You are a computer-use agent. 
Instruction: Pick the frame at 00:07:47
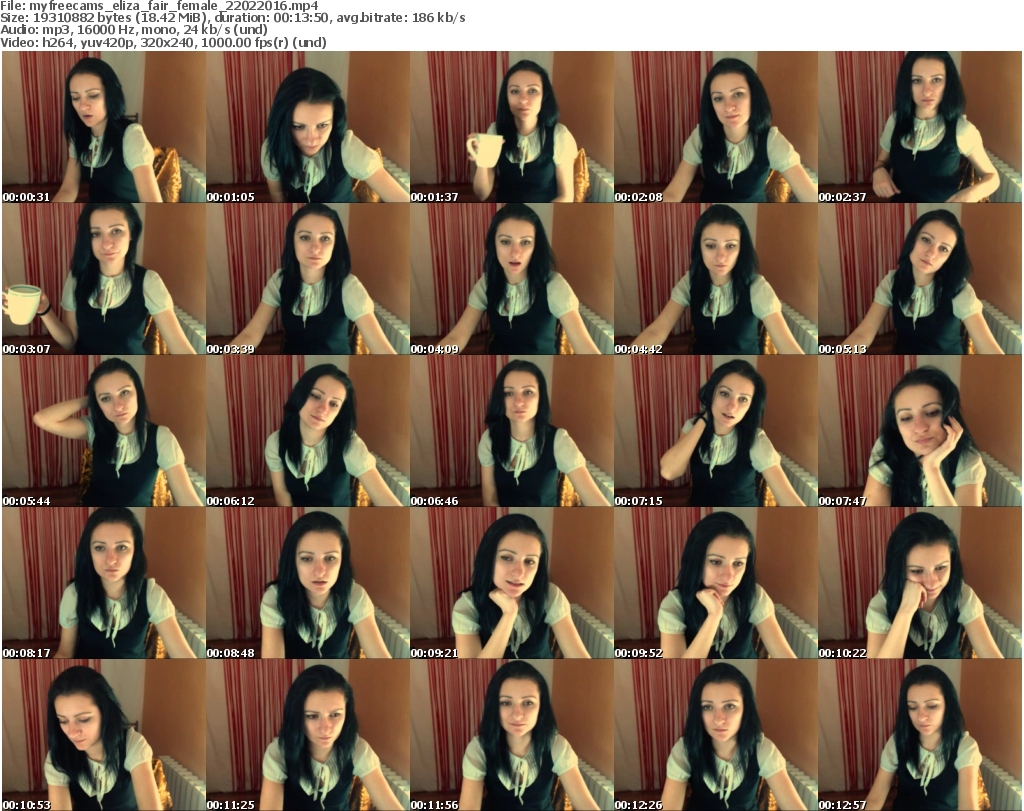(x=920, y=432)
